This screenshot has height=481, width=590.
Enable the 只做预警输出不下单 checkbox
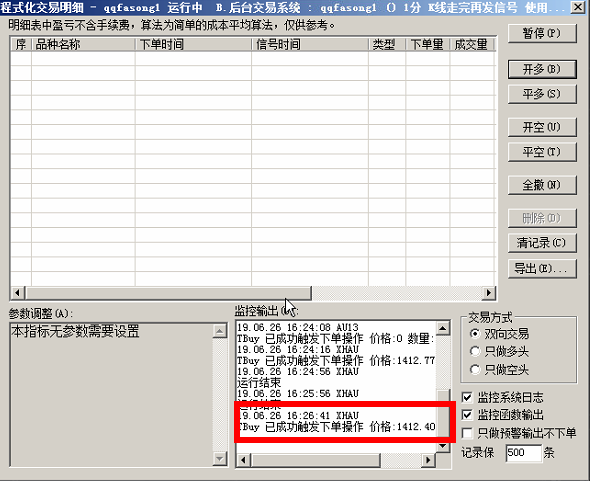(x=467, y=433)
